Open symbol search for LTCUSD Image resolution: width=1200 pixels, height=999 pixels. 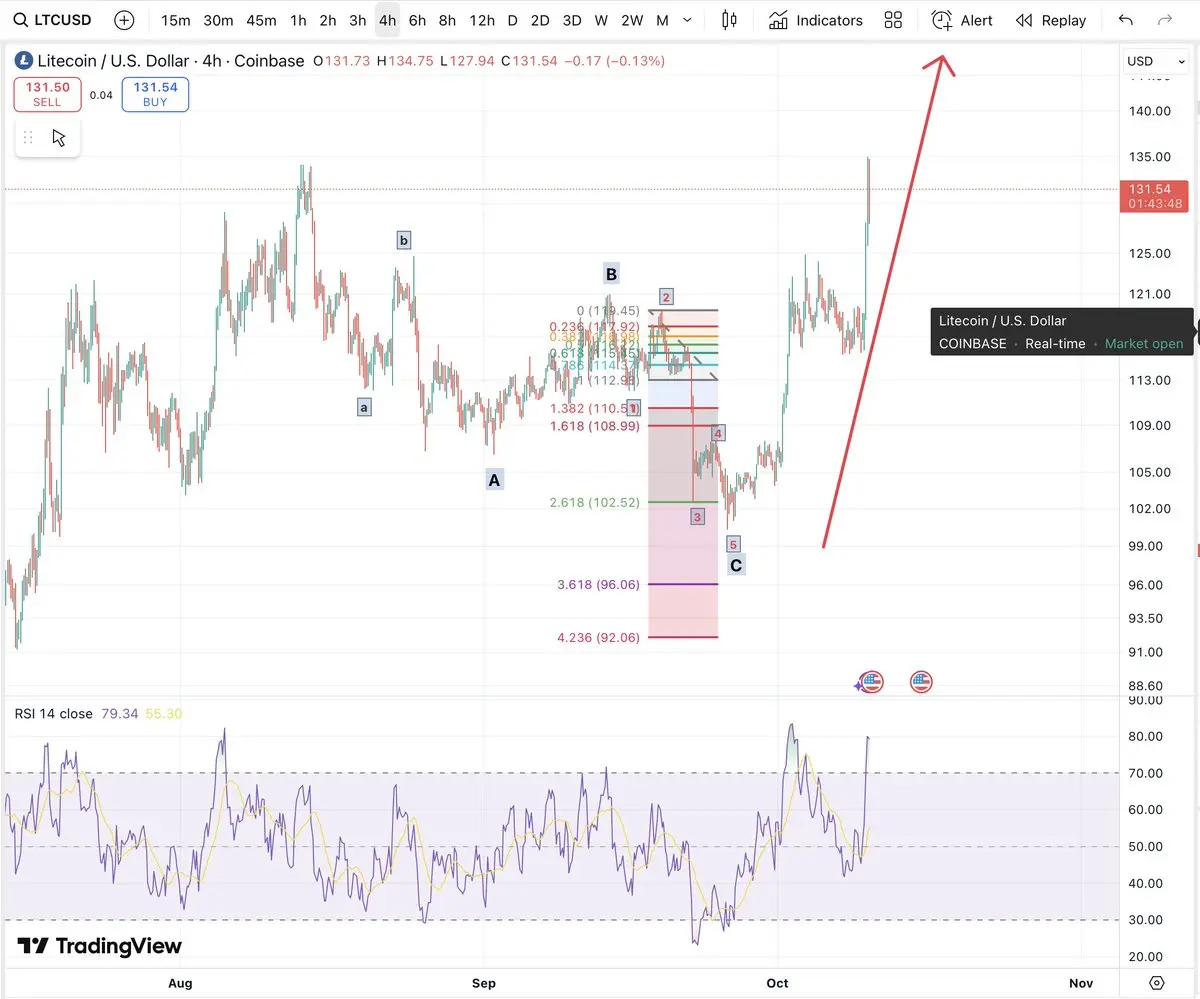coord(55,20)
